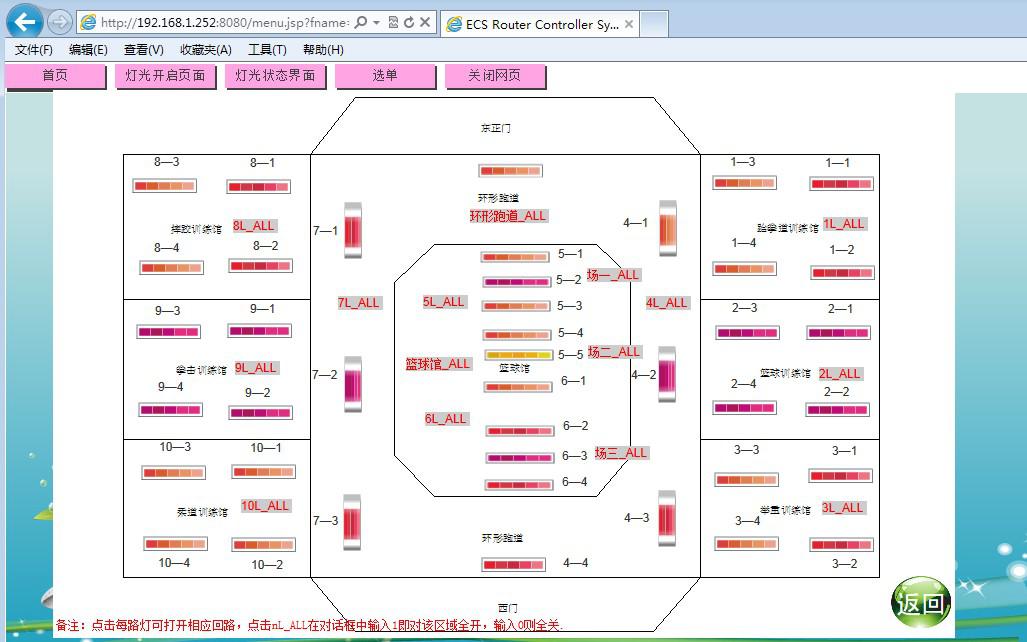
Task: Toggle light circuit 10—2
Action: pos(264,545)
